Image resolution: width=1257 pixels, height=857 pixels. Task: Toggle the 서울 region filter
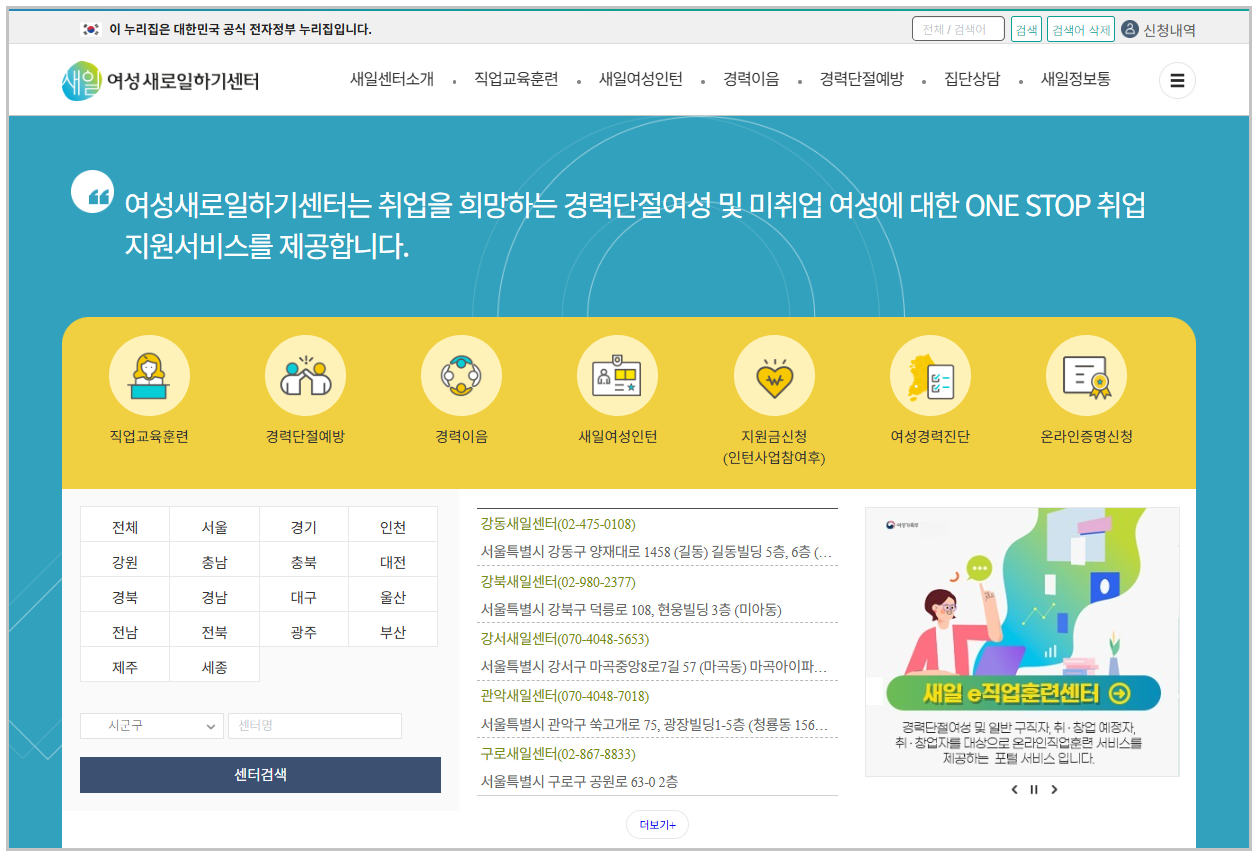point(214,524)
